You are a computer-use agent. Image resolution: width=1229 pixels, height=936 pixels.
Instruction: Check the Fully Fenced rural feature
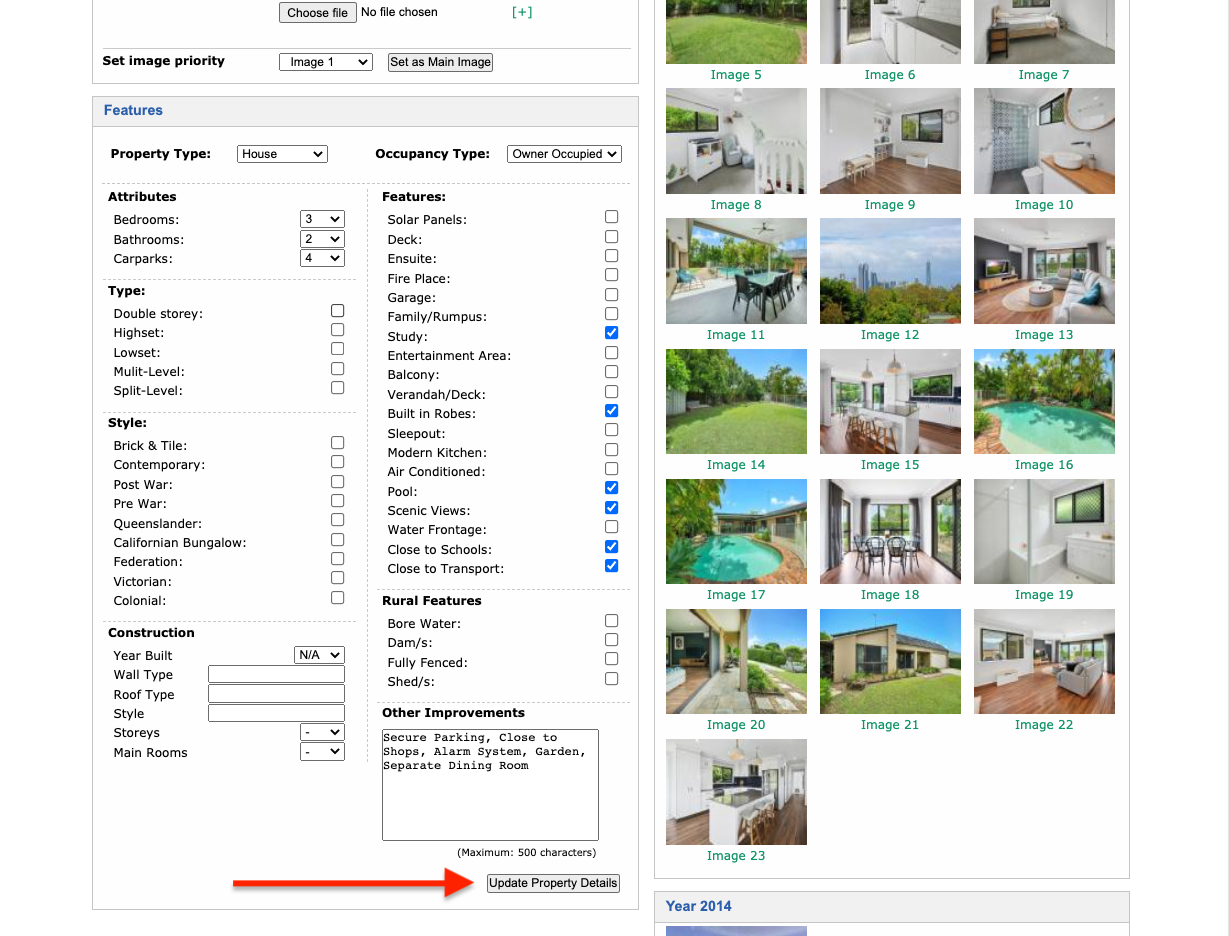click(611, 659)
